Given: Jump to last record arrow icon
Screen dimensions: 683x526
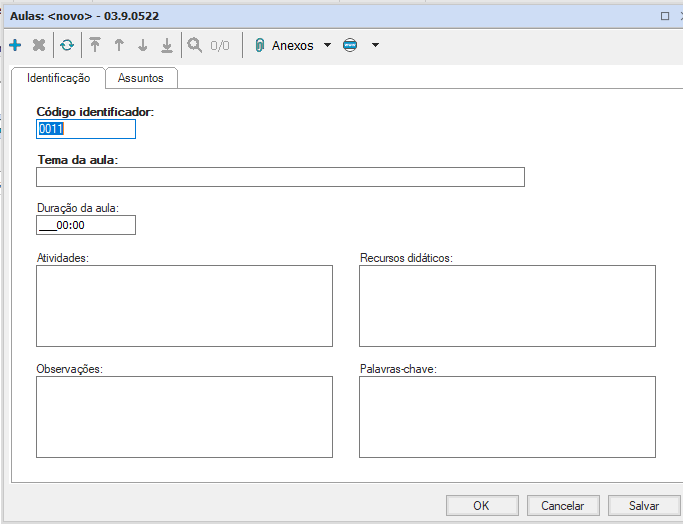Looking at the screenshot, I should point(167,45).
